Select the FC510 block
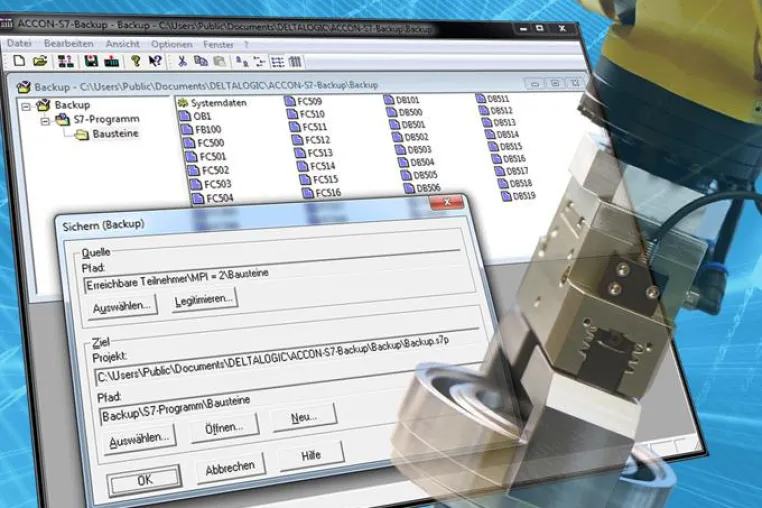Screen dimensions: 762x508 306,114
